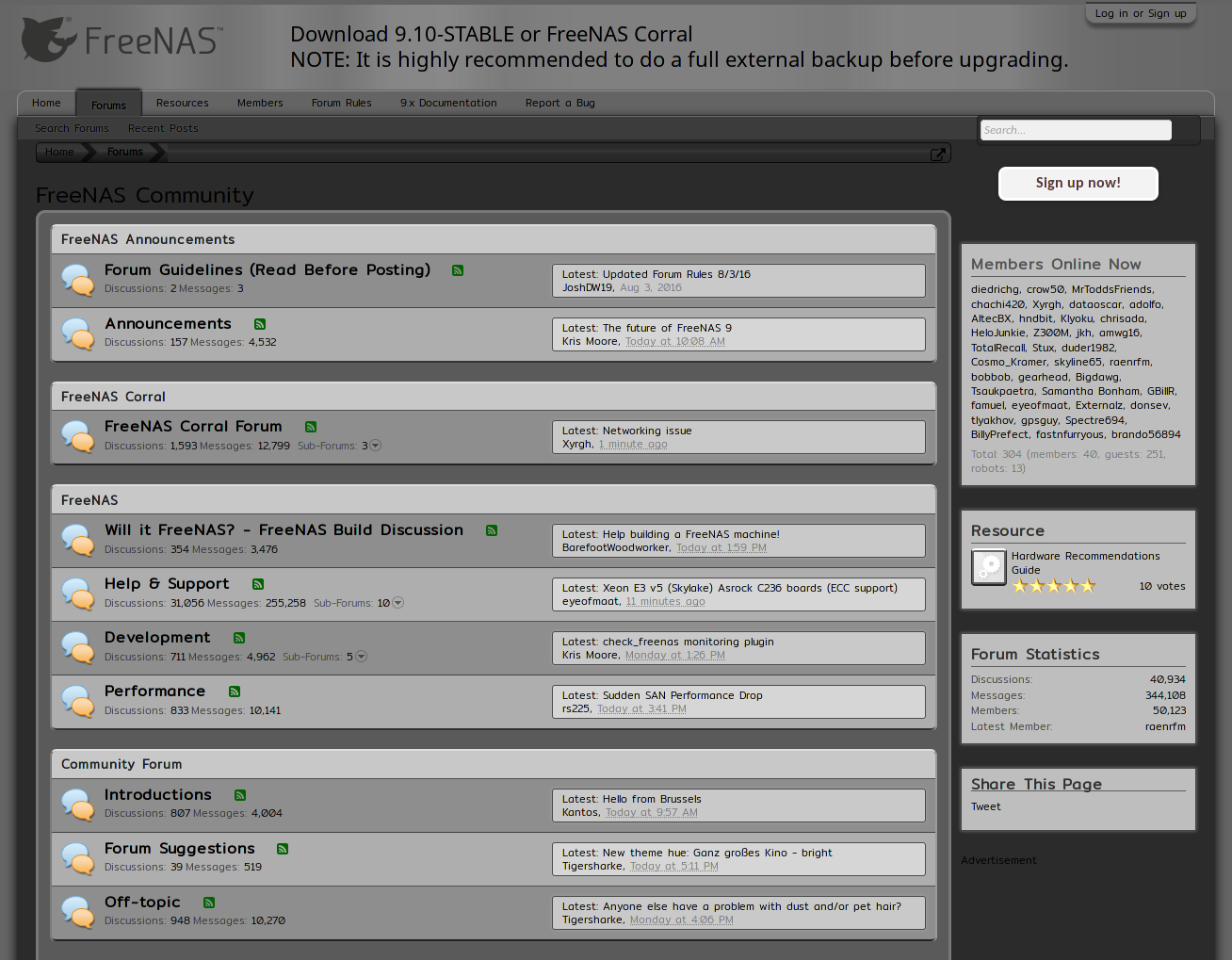Click the Off-topic forum bubble icon
The height and width of the screenshot is (960, 1232).
[77, 912]
